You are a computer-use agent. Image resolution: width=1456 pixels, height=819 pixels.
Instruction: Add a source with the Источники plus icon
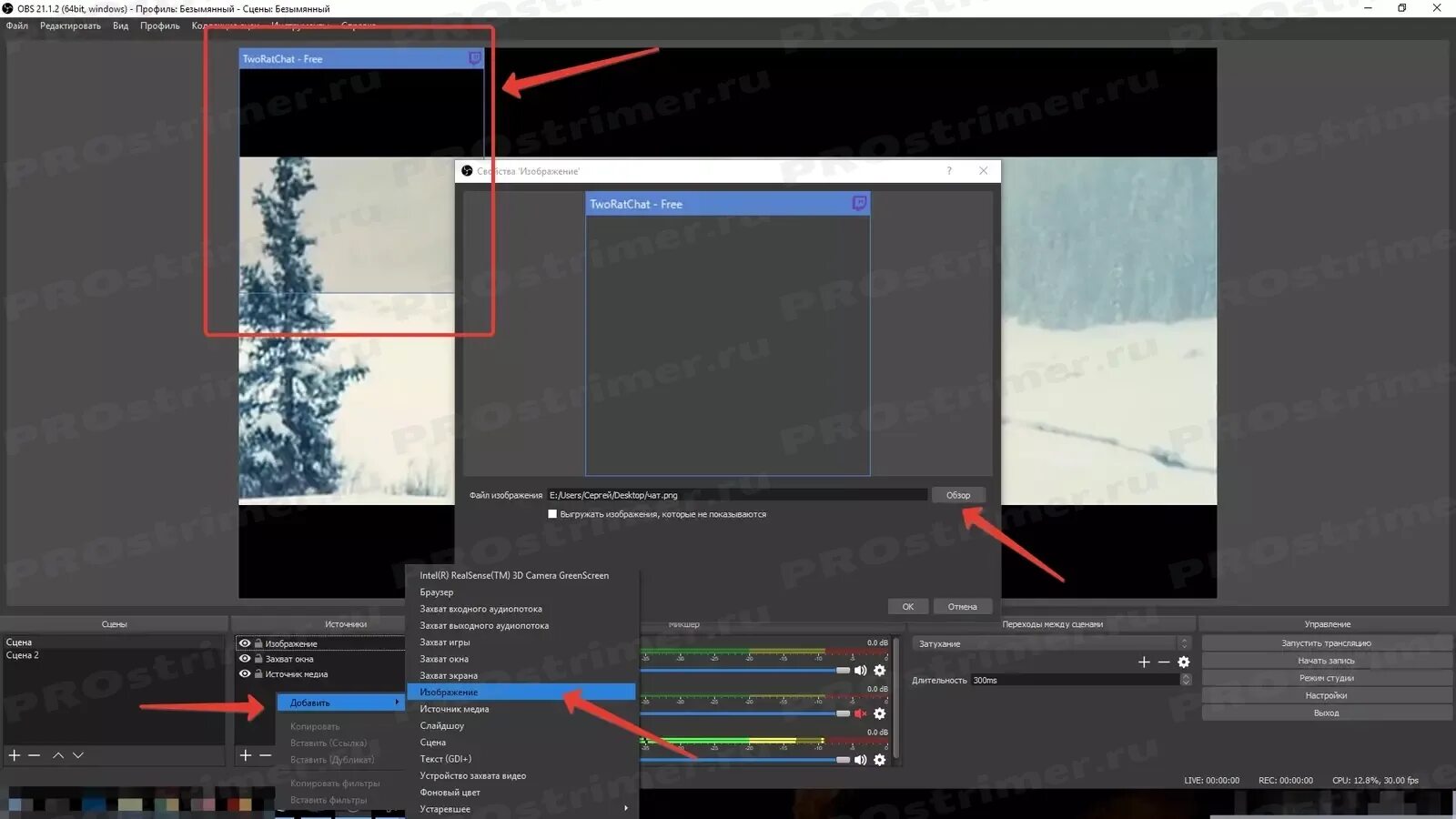(246, 755)
